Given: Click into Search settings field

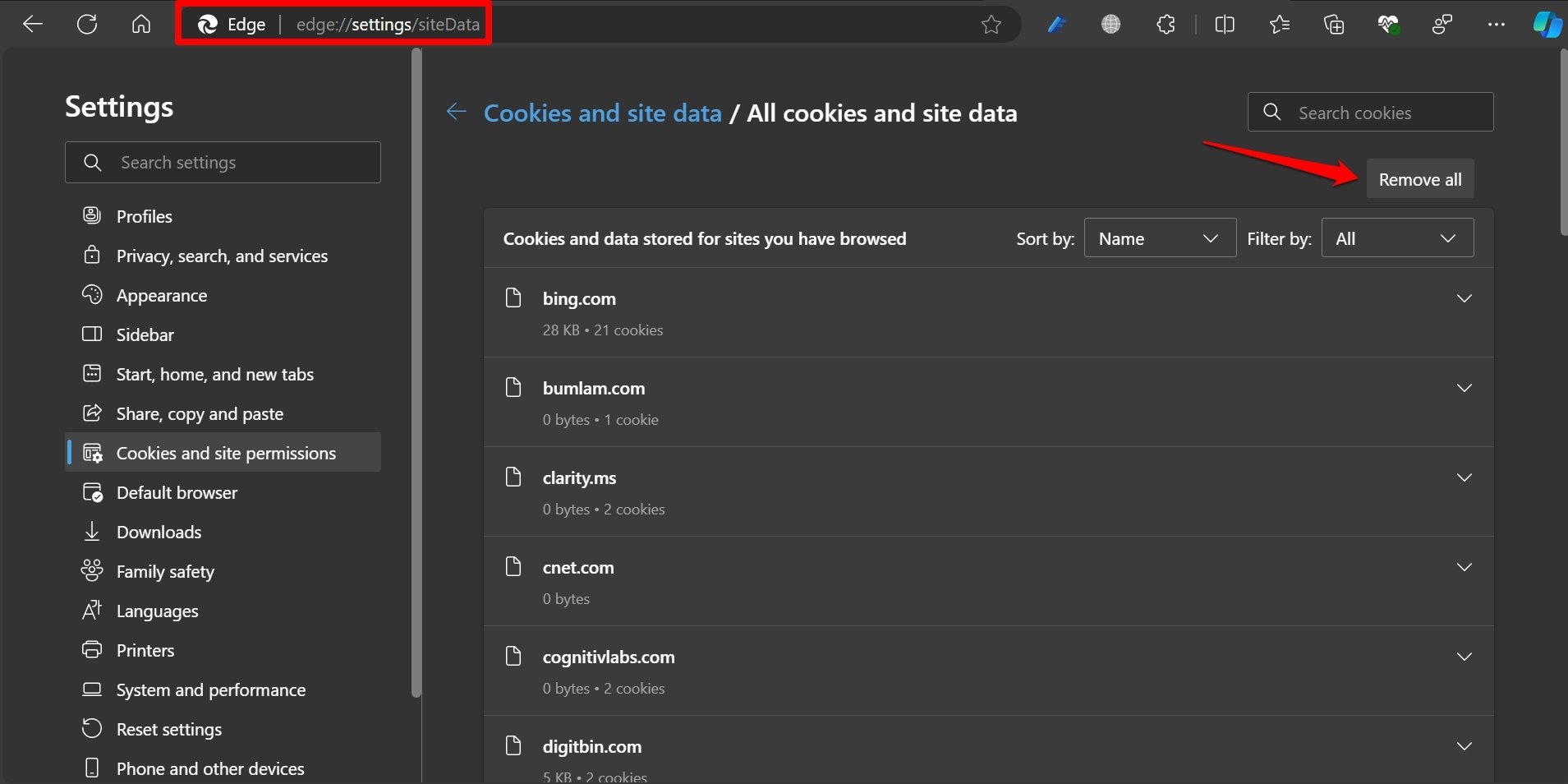Looking at the screenshot, I should (x=223, y=162).
